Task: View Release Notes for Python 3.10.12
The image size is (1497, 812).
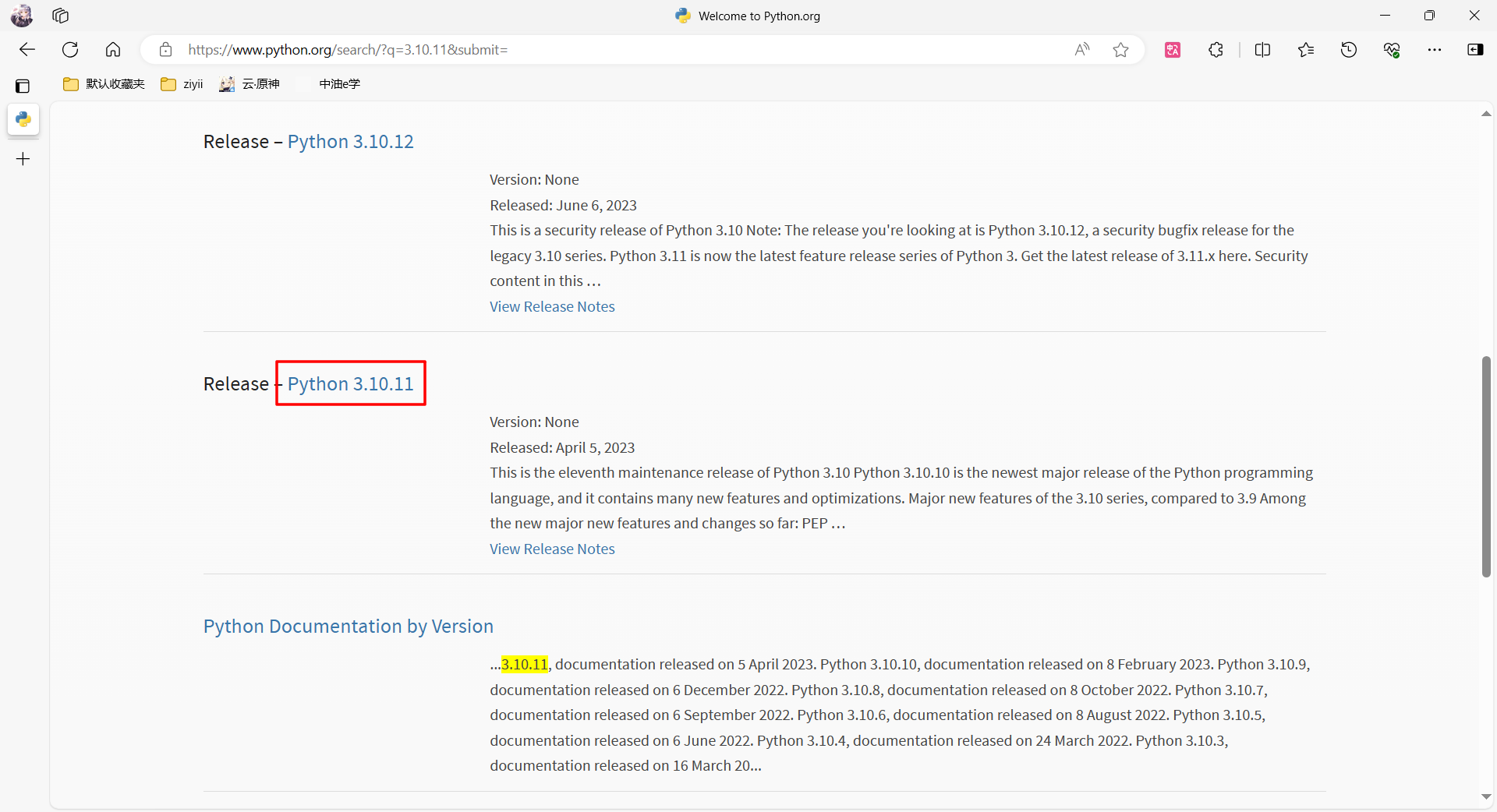Action: 552,306
